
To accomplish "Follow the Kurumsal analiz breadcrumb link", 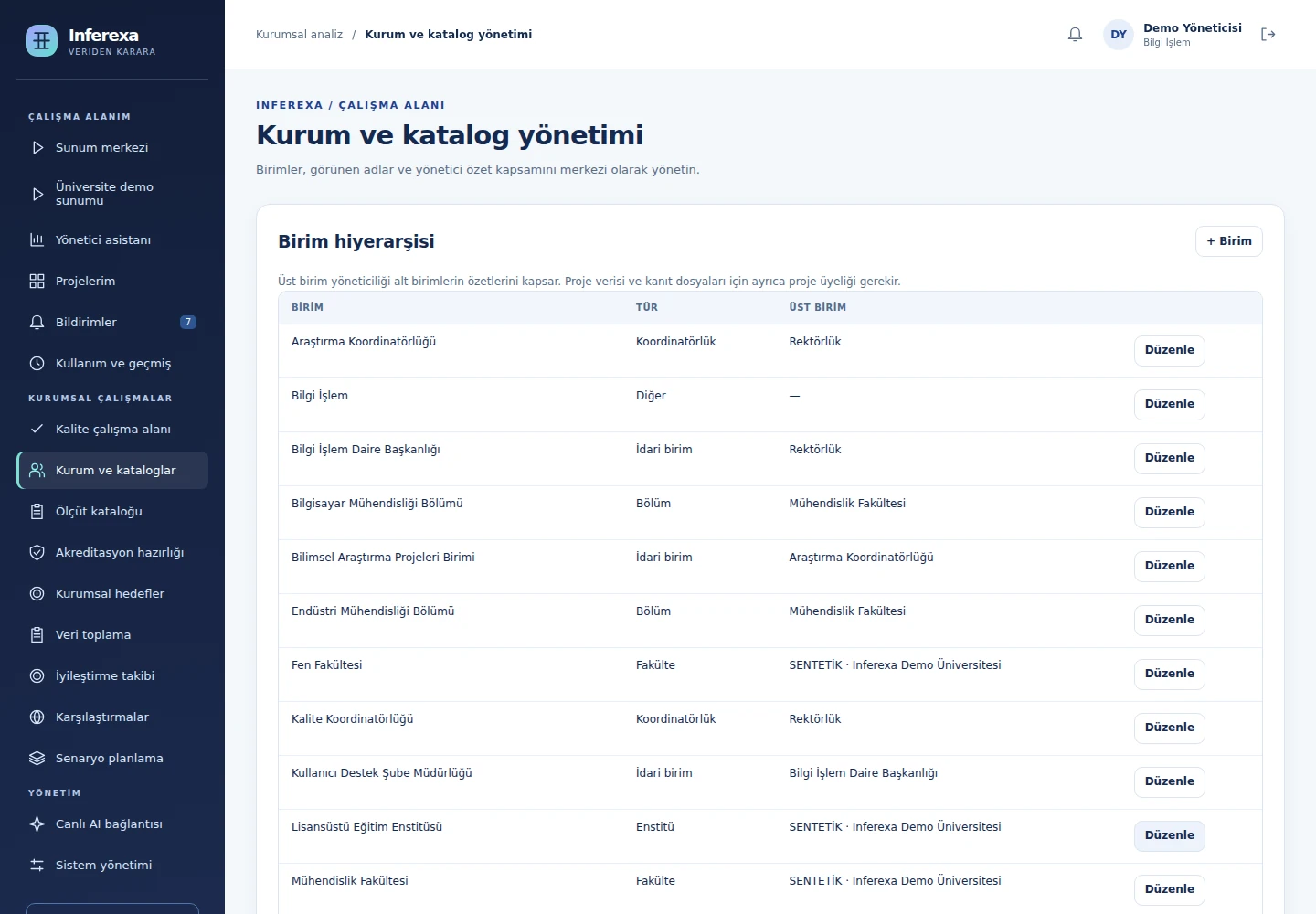I will (299, 35).
